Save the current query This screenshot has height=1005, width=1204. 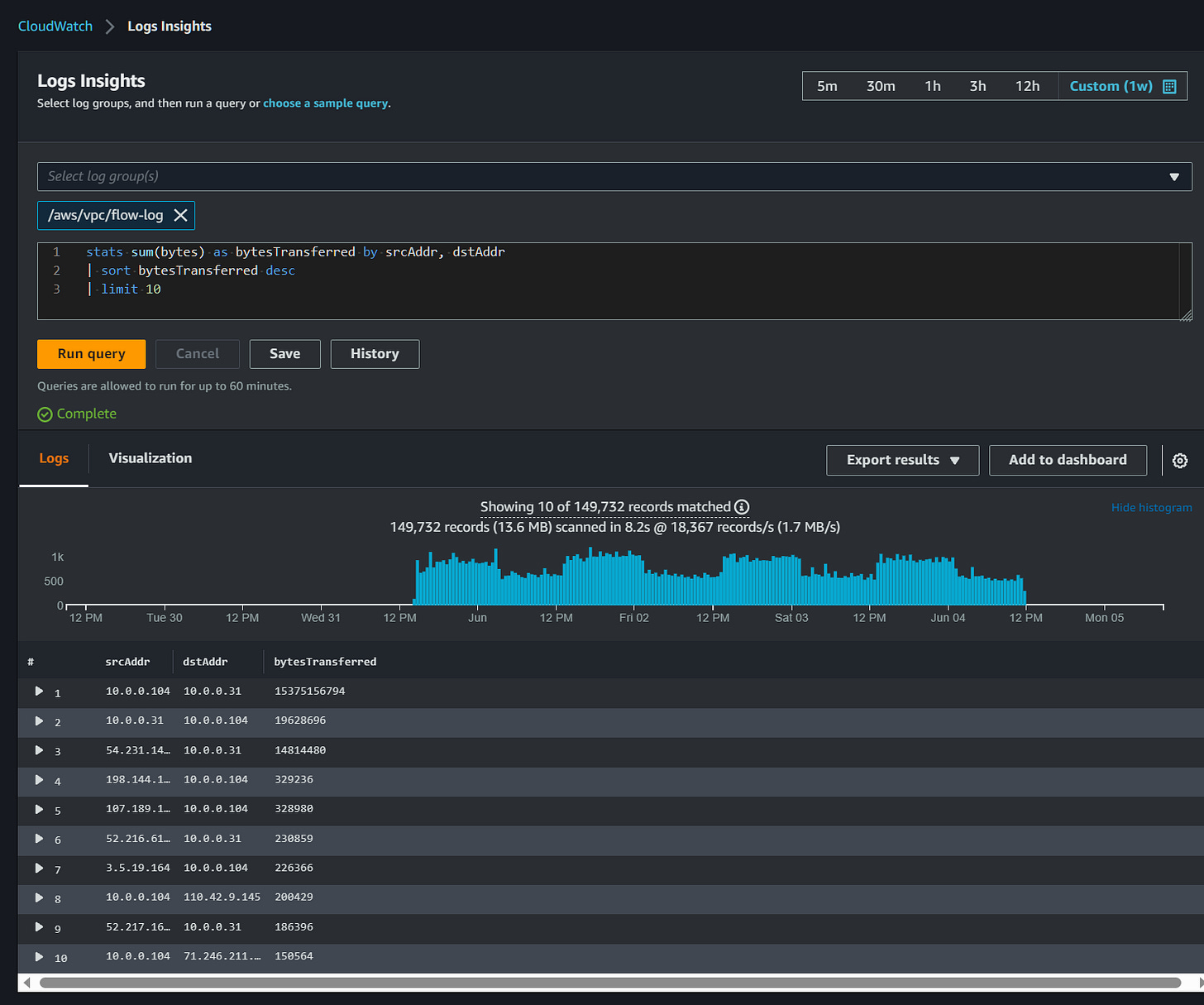click(x=284, y=354)
